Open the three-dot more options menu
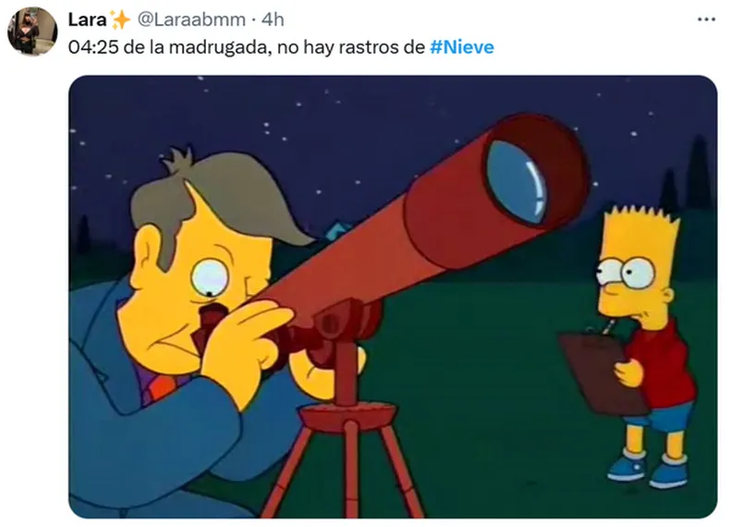The image size is (730, 527). tap(706, 20)
